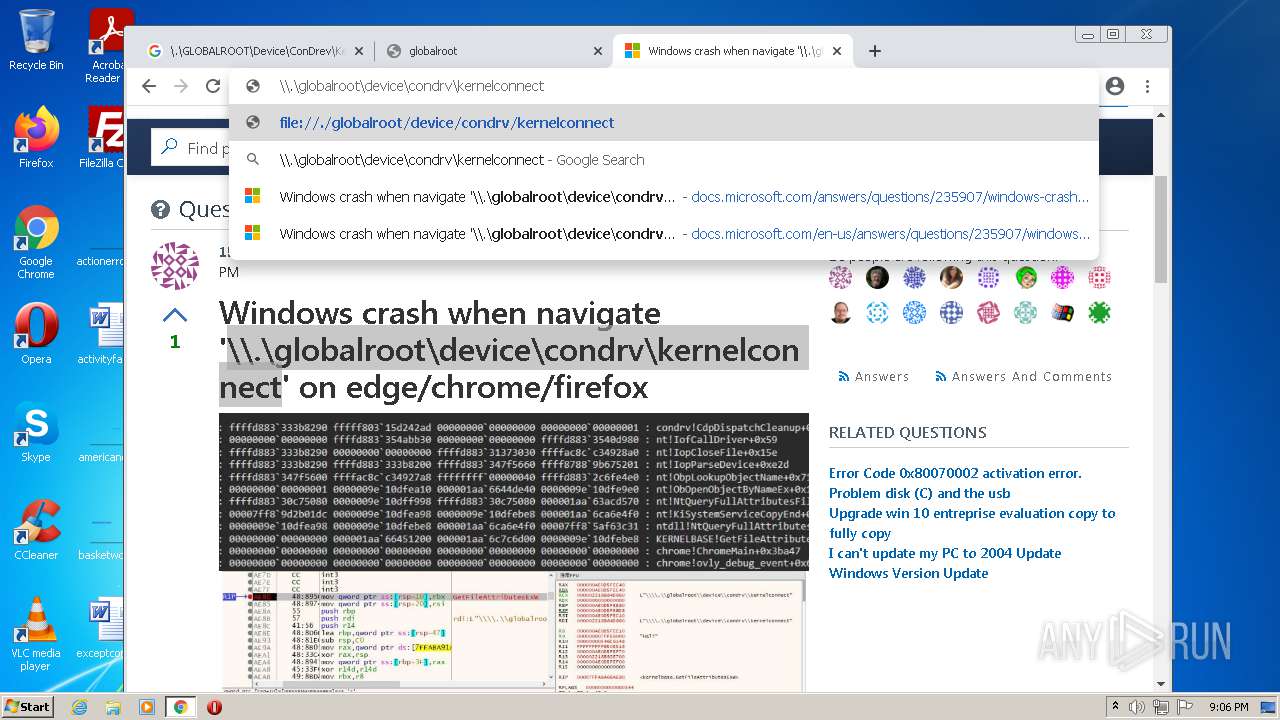Launch Opera from the desktop
This screenshot has width=1280, height=720.
[x=36, y=334]
